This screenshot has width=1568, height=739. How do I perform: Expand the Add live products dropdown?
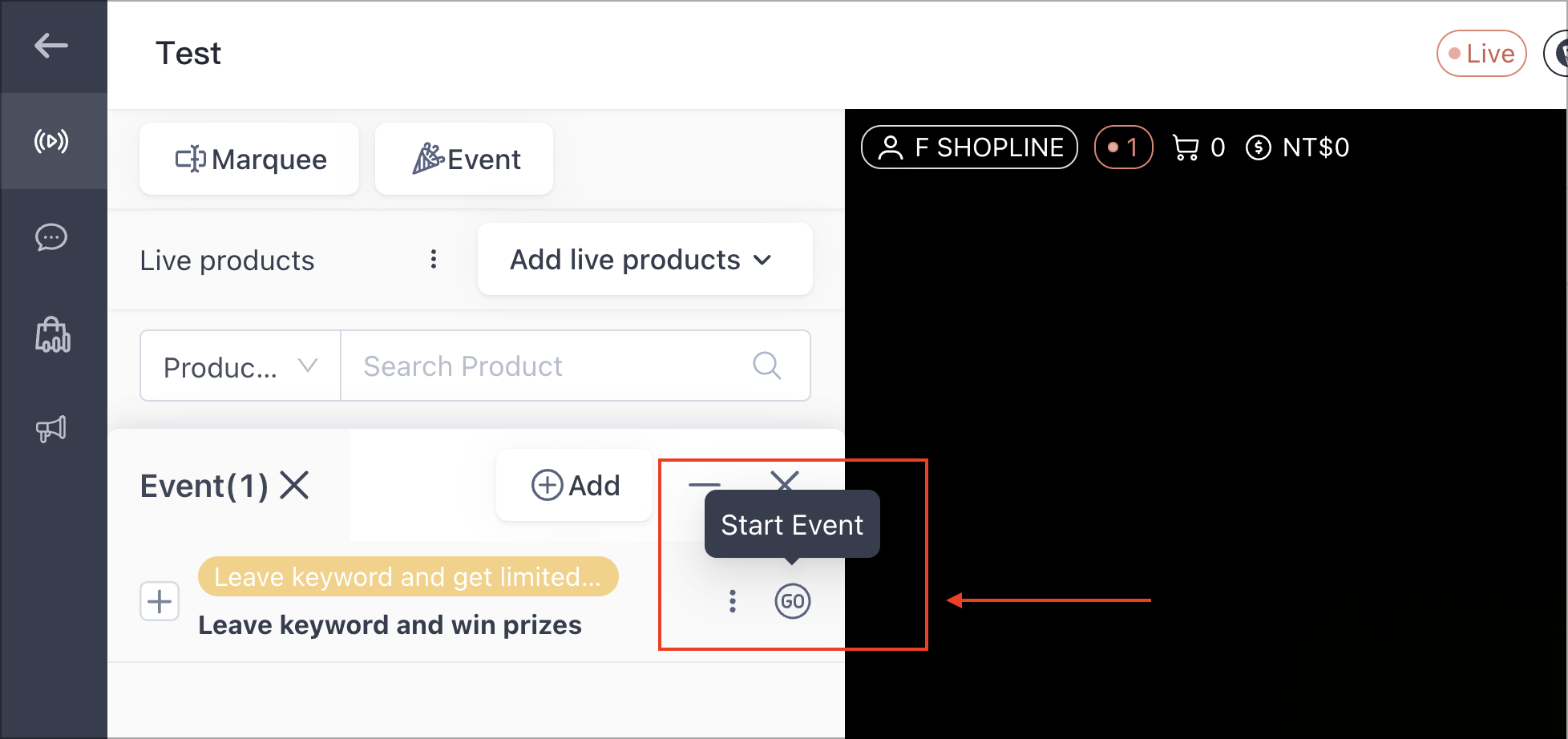coord(645,259)
